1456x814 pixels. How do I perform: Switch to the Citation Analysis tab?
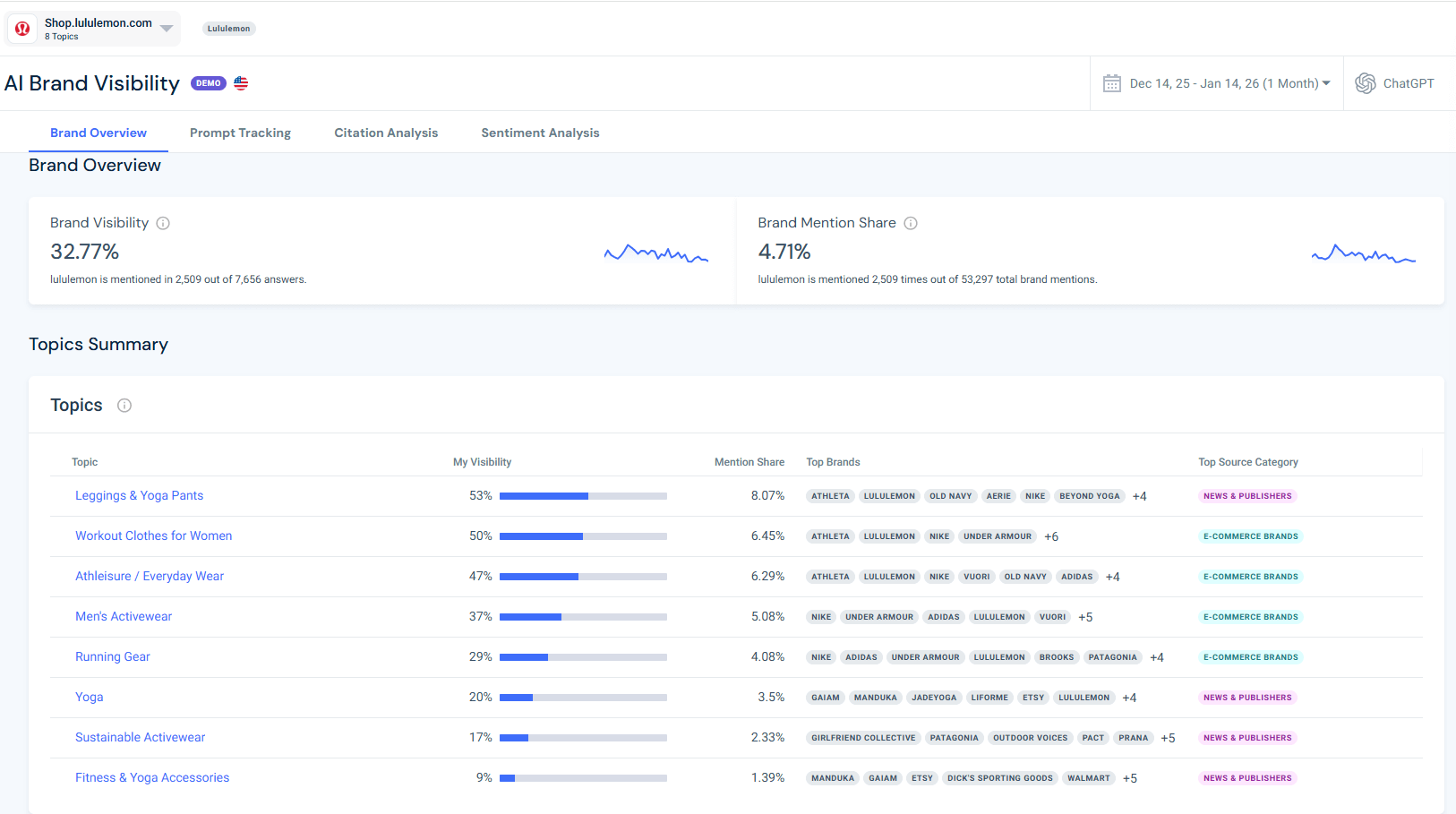click(x=386, y=132)
